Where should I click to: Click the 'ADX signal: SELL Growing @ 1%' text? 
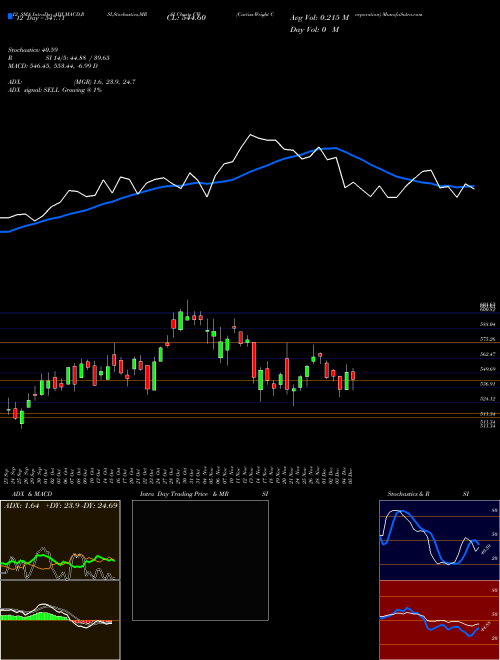coord(55,90)
